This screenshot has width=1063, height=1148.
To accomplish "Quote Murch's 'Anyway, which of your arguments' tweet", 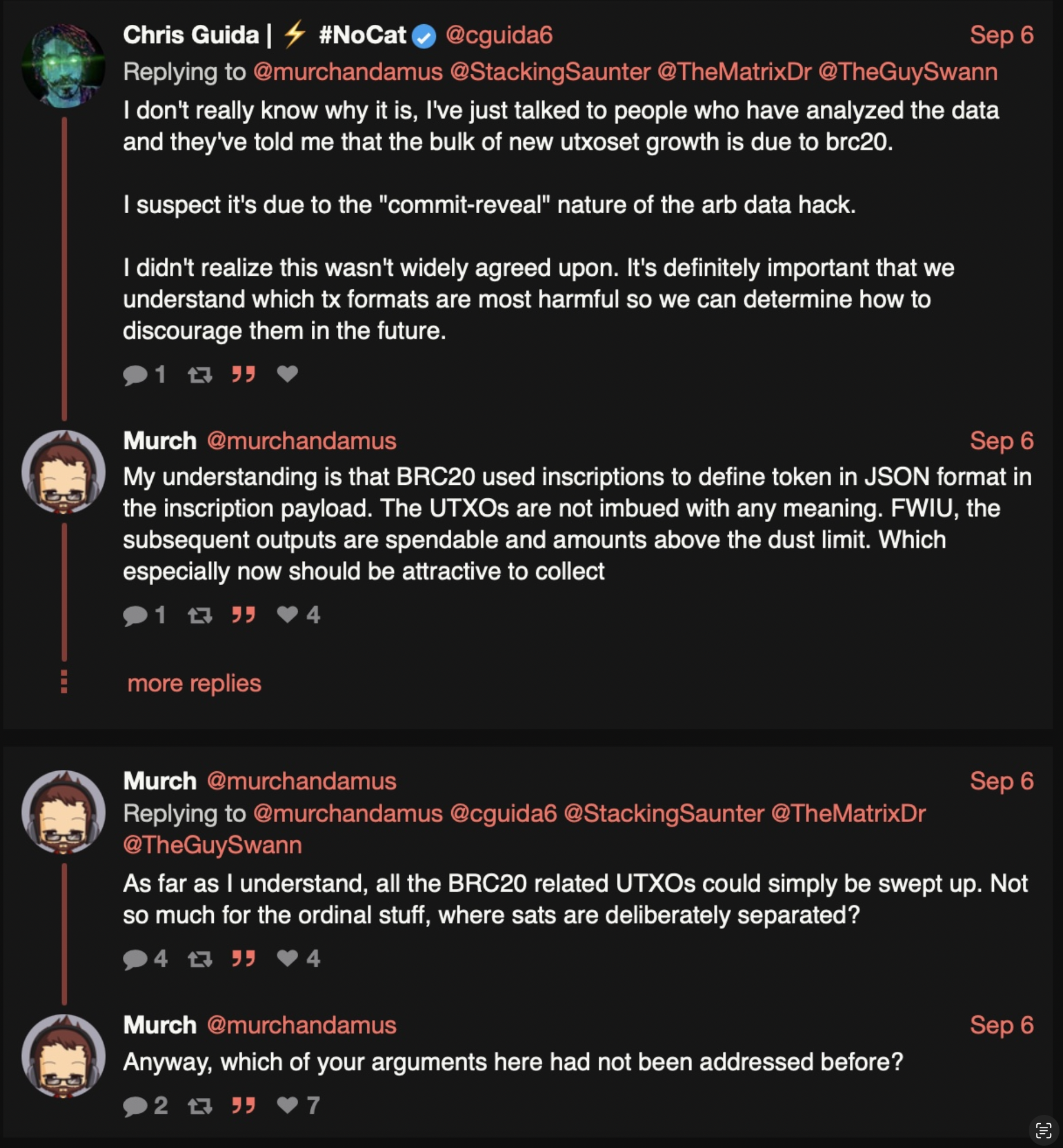I will [x=243, y=1105].
